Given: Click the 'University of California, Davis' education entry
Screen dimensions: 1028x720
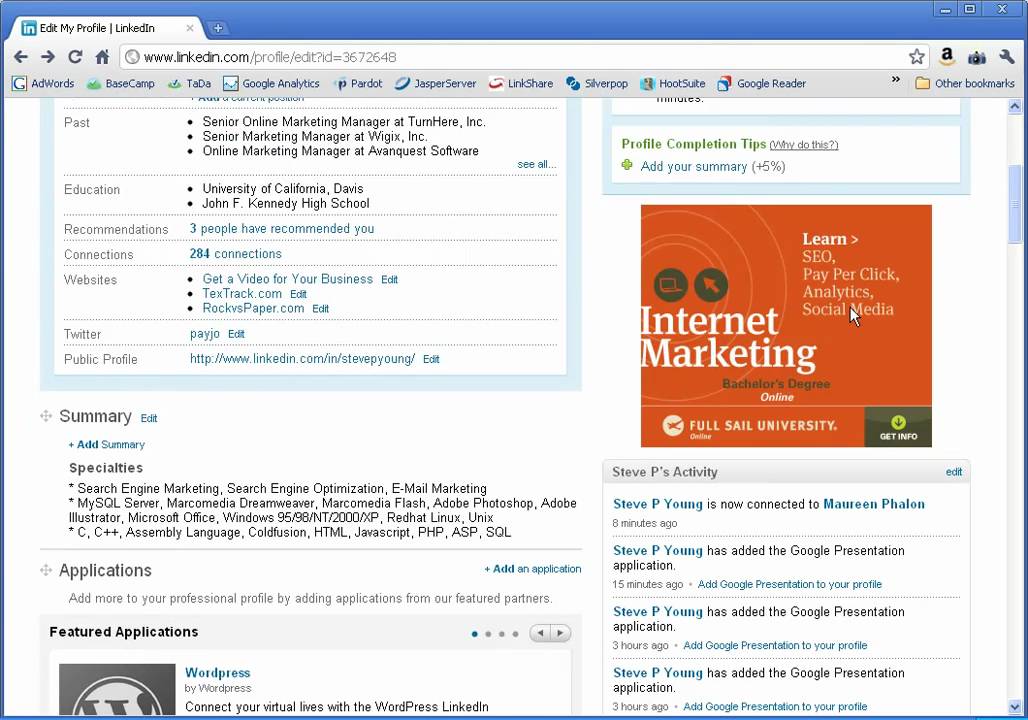Looking at the screenshot, I should 283,189.
